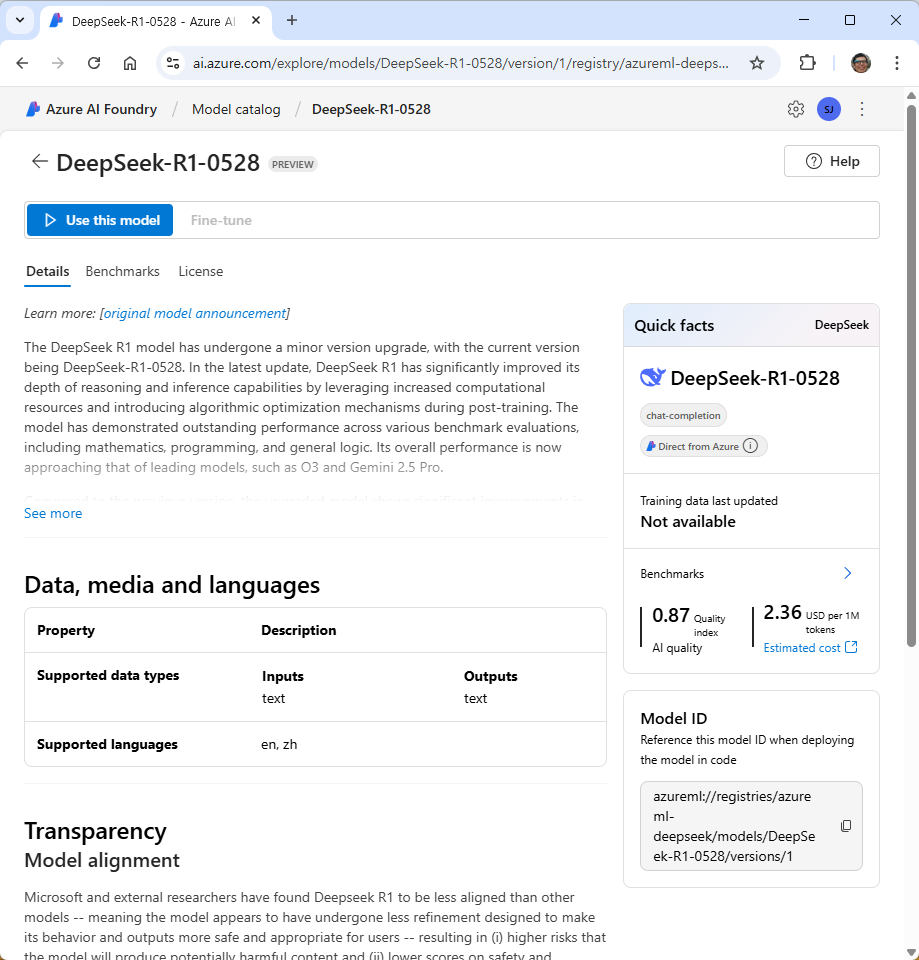Click the page vertical scrollbar thumb
The image size is (919, 960).
[x=911, y=375]
